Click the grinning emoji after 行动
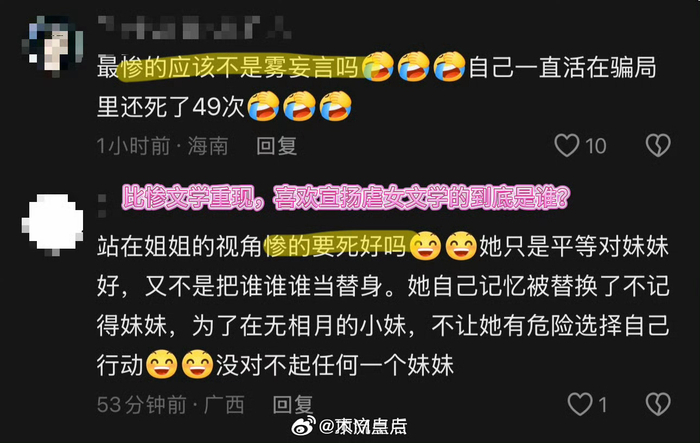 pyautogui.click(x=162, y=364)
